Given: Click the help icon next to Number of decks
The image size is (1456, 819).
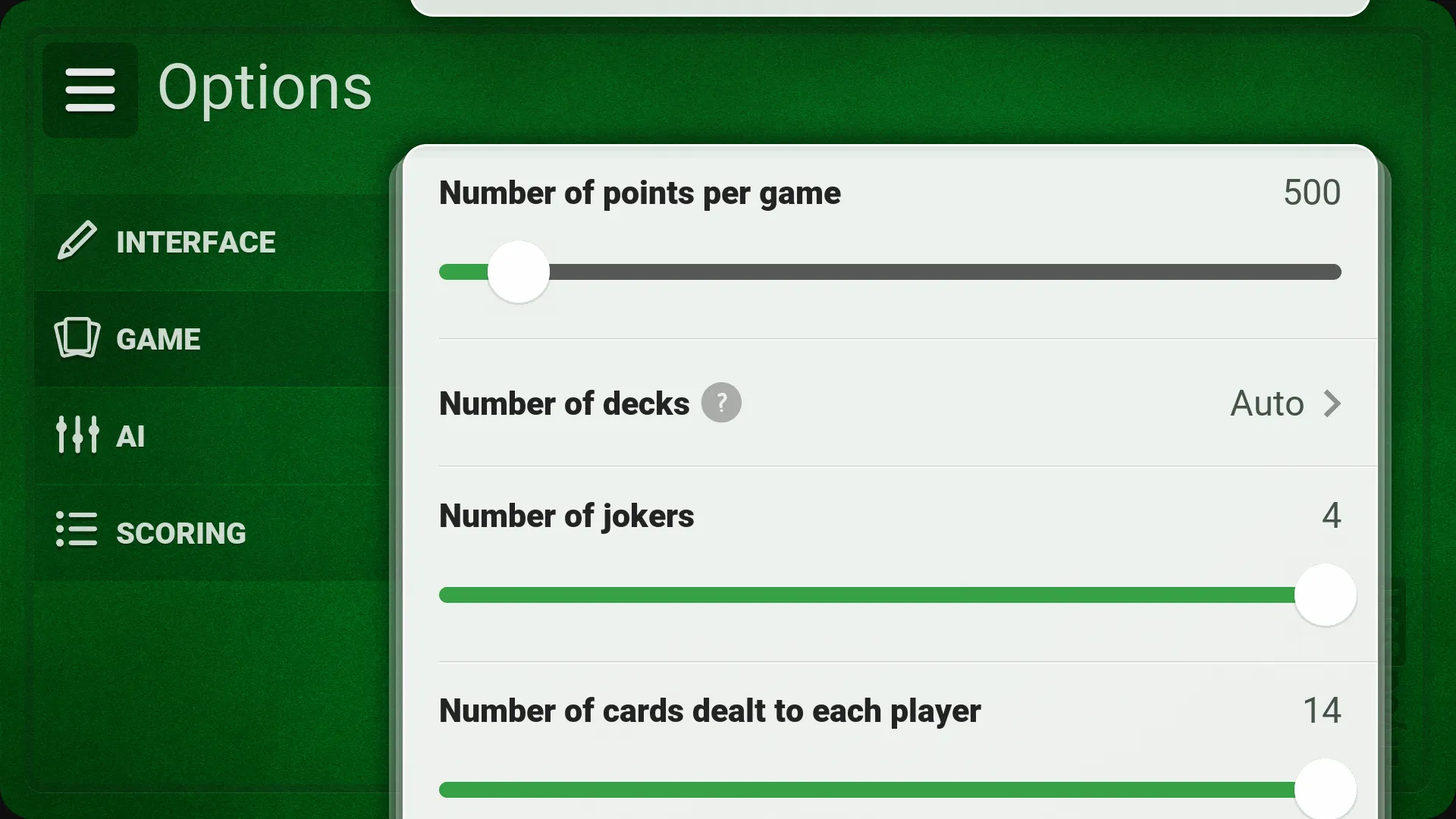Looking at the screenshot, I should tap(722, 402).
